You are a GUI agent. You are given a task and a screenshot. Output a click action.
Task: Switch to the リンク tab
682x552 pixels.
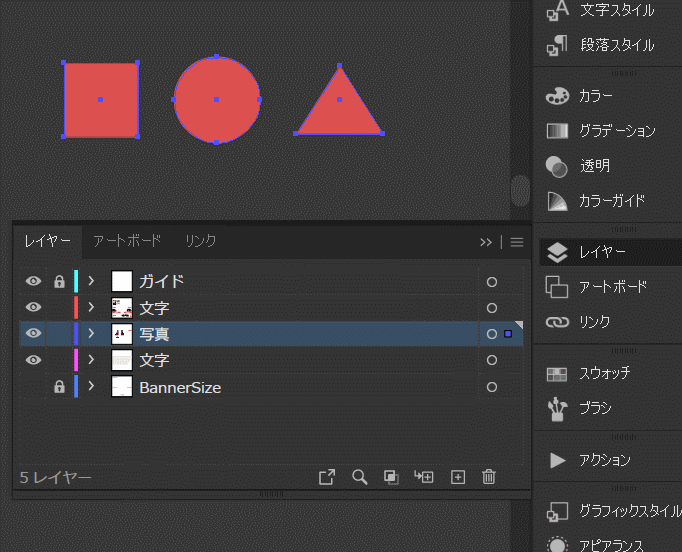pos(201,241)
